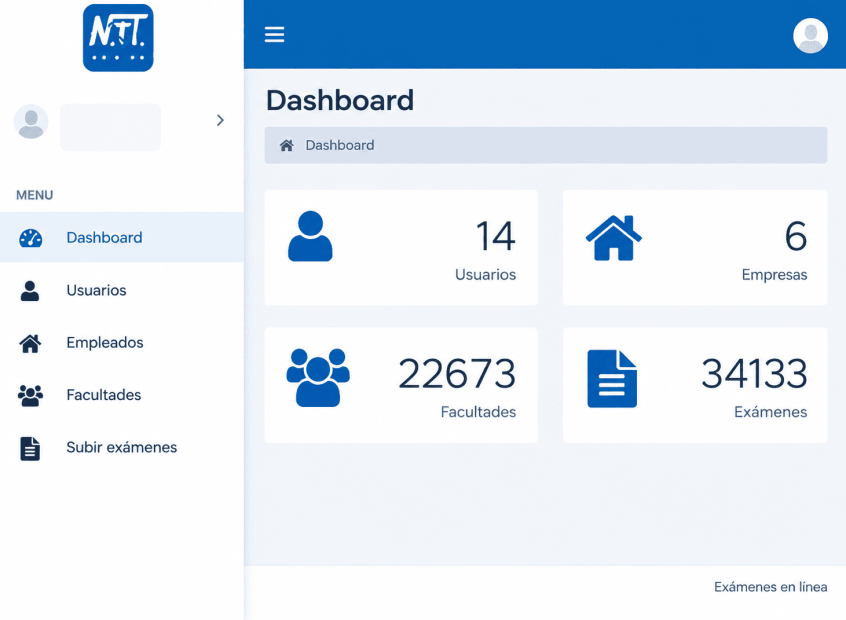Click the sidebar profile avatar
846x620 pixels.
click(x=31, y=121)
